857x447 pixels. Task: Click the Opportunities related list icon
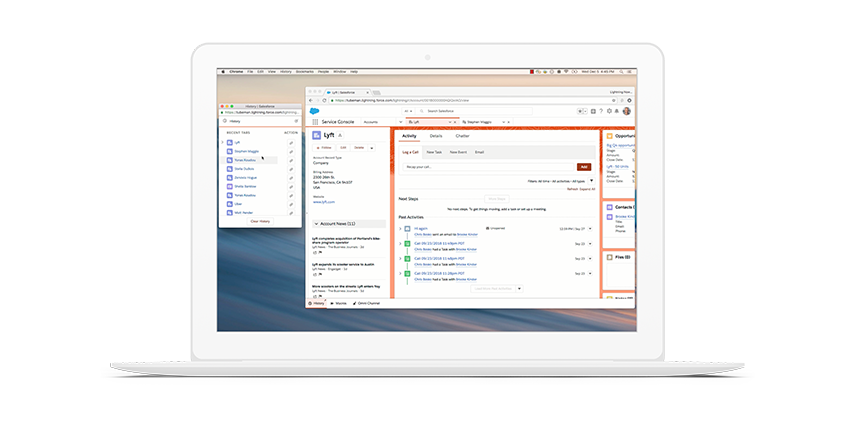point(609,136)
